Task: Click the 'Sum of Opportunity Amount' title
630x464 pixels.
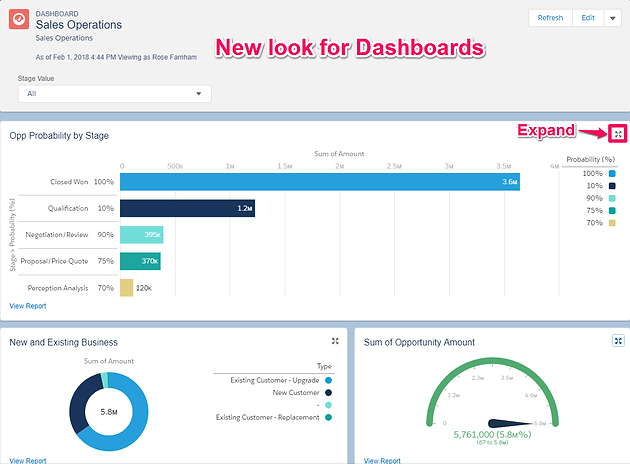Action: (x=419, y=342)
